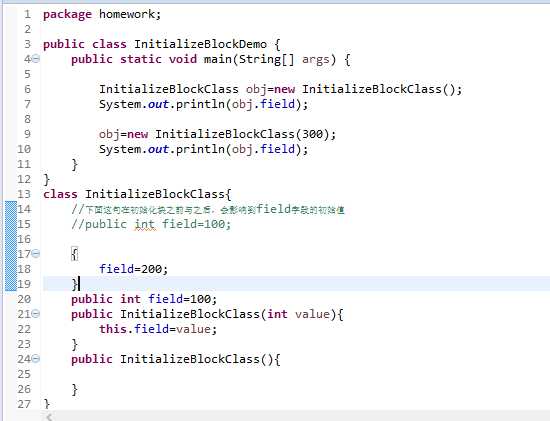Click 'obj.field' on line 10

(263, 149)
